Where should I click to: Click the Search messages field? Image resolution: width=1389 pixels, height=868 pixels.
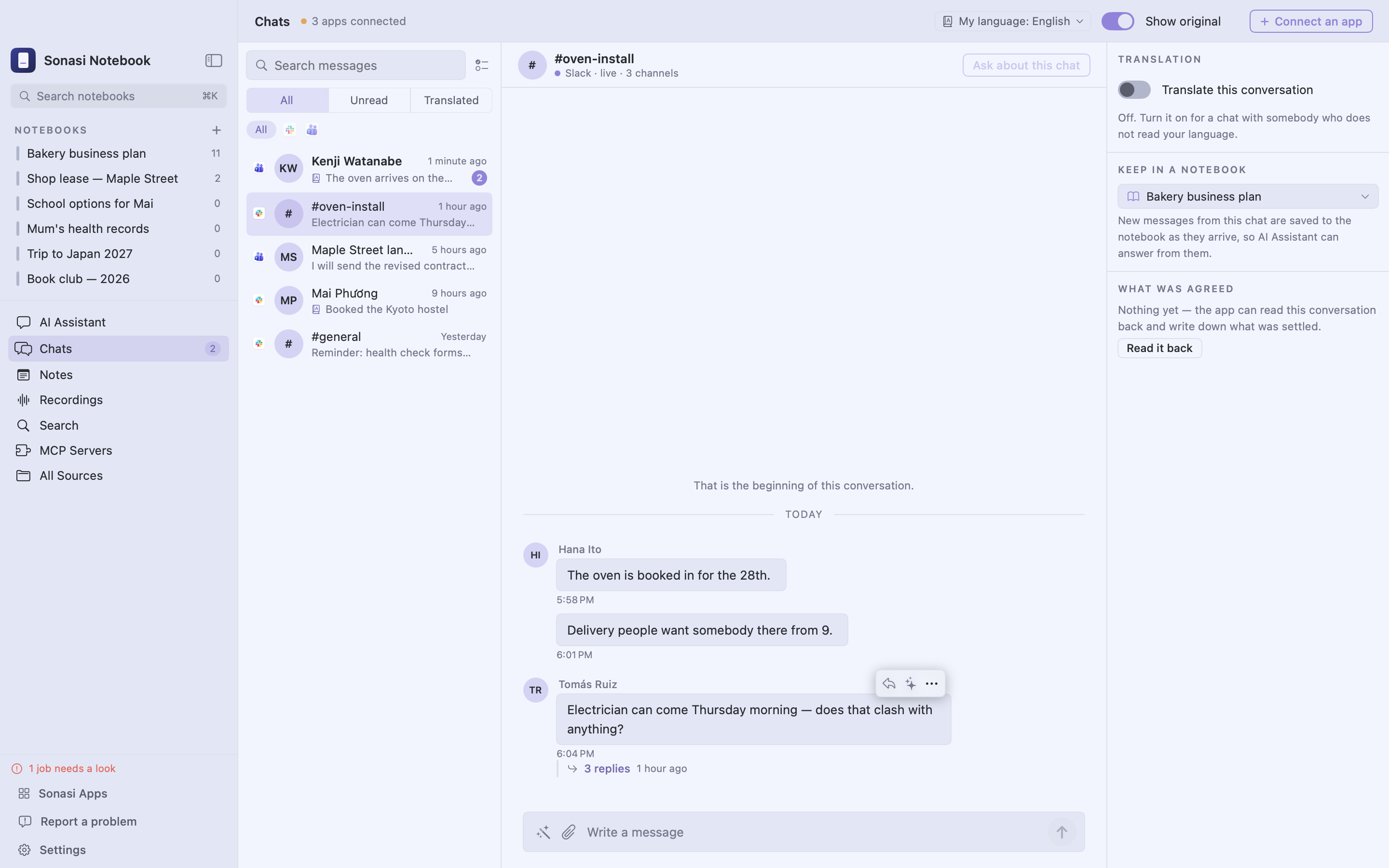[356, 66]
